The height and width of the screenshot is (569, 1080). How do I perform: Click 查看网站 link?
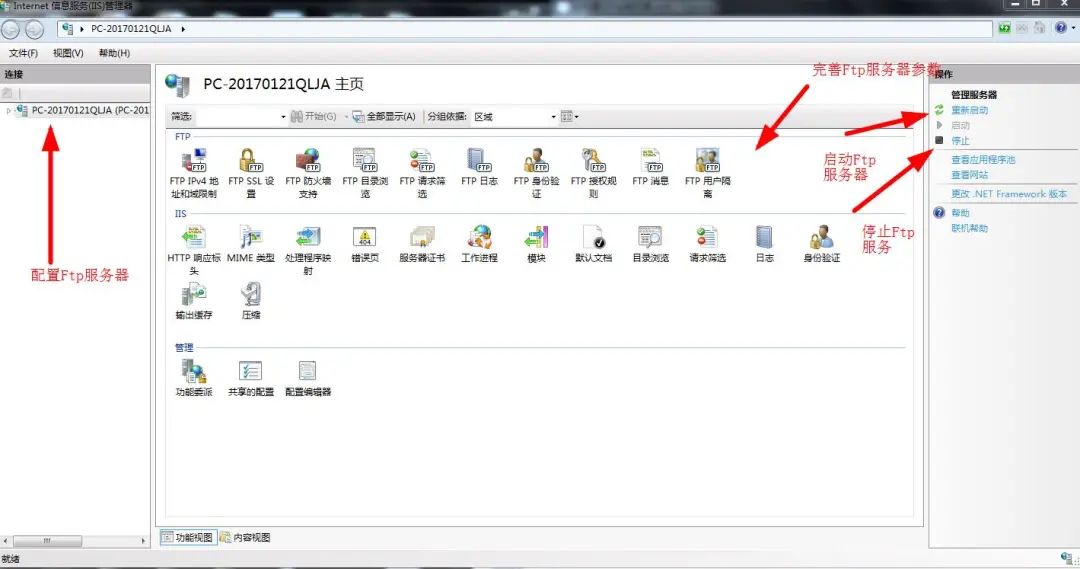[969, 175]
